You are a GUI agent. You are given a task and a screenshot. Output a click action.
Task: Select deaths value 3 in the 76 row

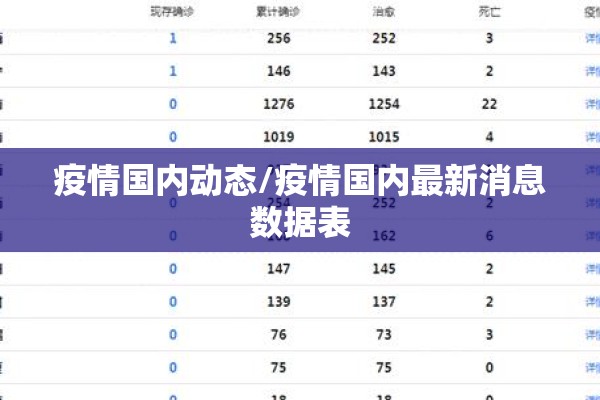click(489, 335)
